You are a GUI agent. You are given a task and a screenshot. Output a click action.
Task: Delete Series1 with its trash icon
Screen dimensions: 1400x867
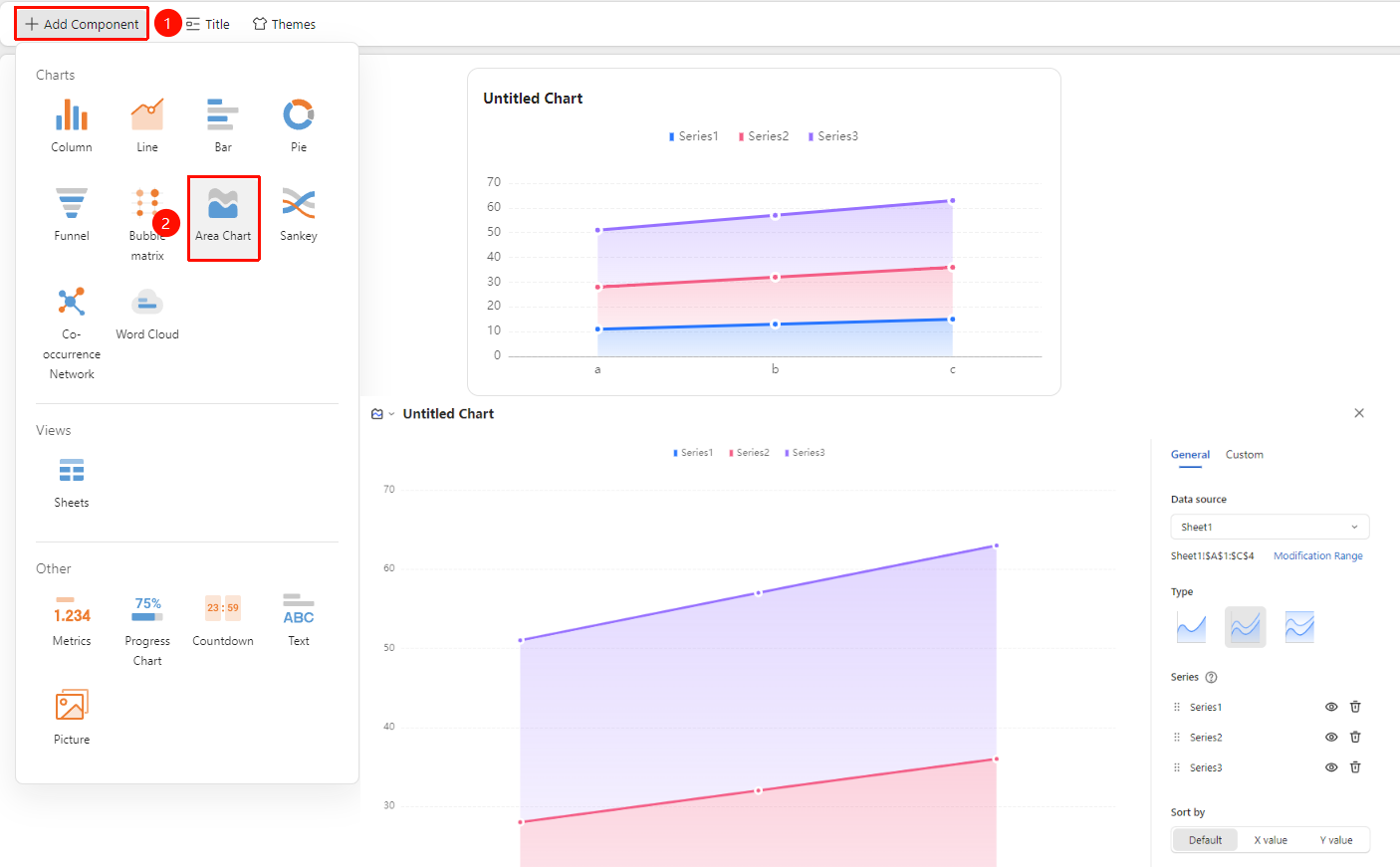point(1355,707)
